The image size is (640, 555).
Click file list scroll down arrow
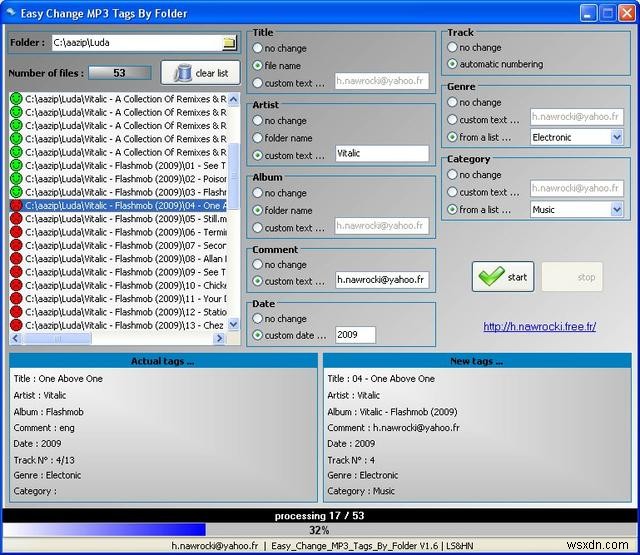click(x=233, y=324)
